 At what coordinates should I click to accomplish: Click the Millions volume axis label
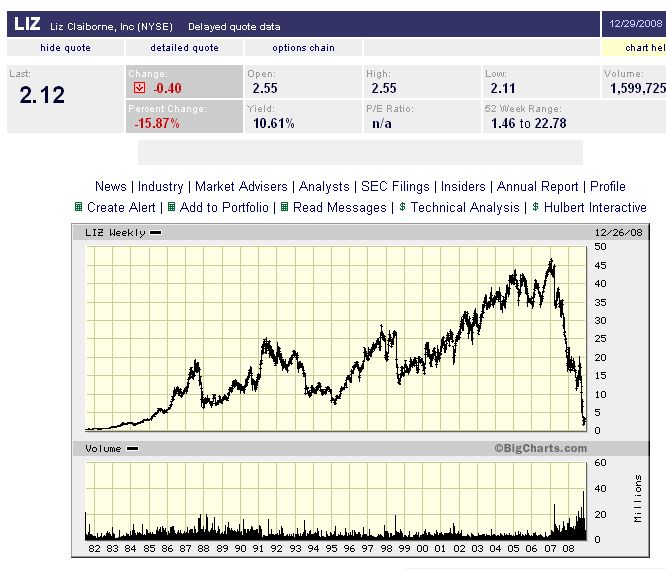[638, 499]
